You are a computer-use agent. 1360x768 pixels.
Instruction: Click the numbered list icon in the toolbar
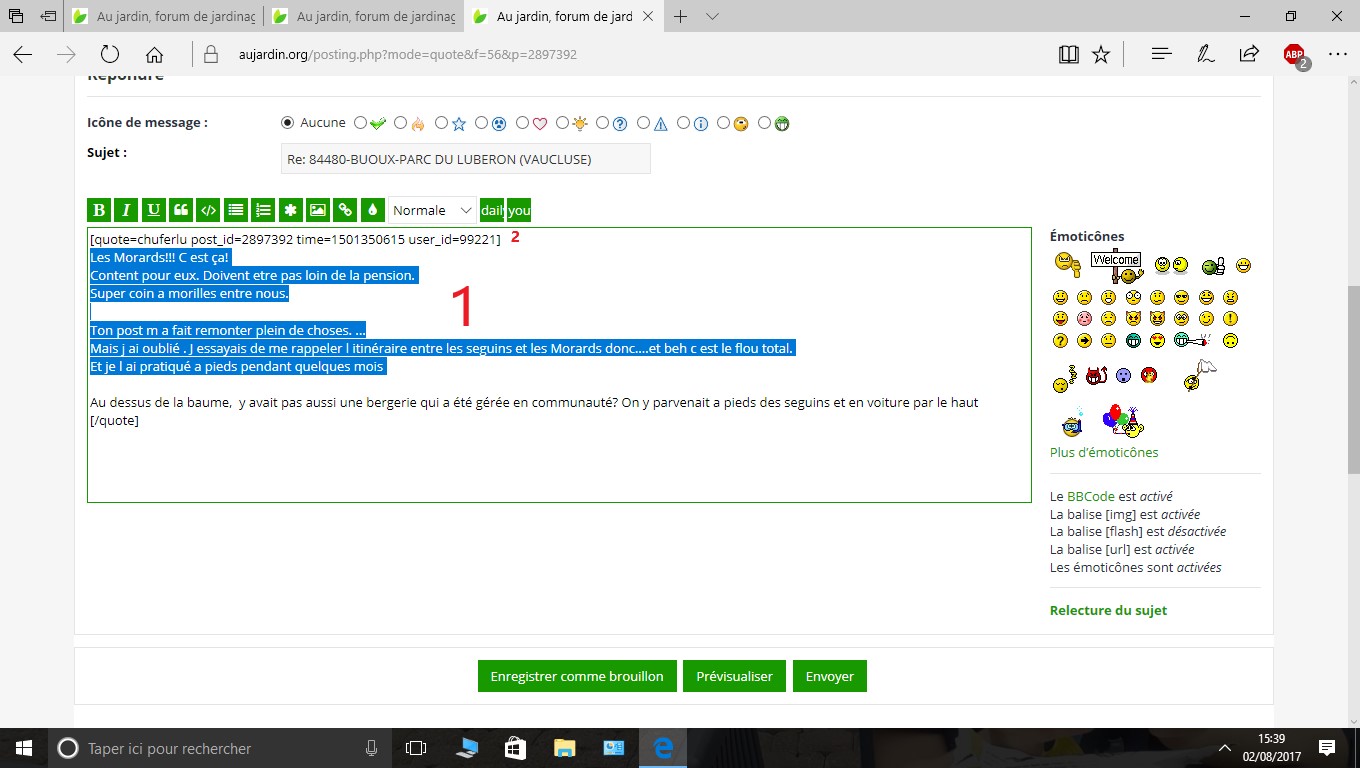pos(263,210)
